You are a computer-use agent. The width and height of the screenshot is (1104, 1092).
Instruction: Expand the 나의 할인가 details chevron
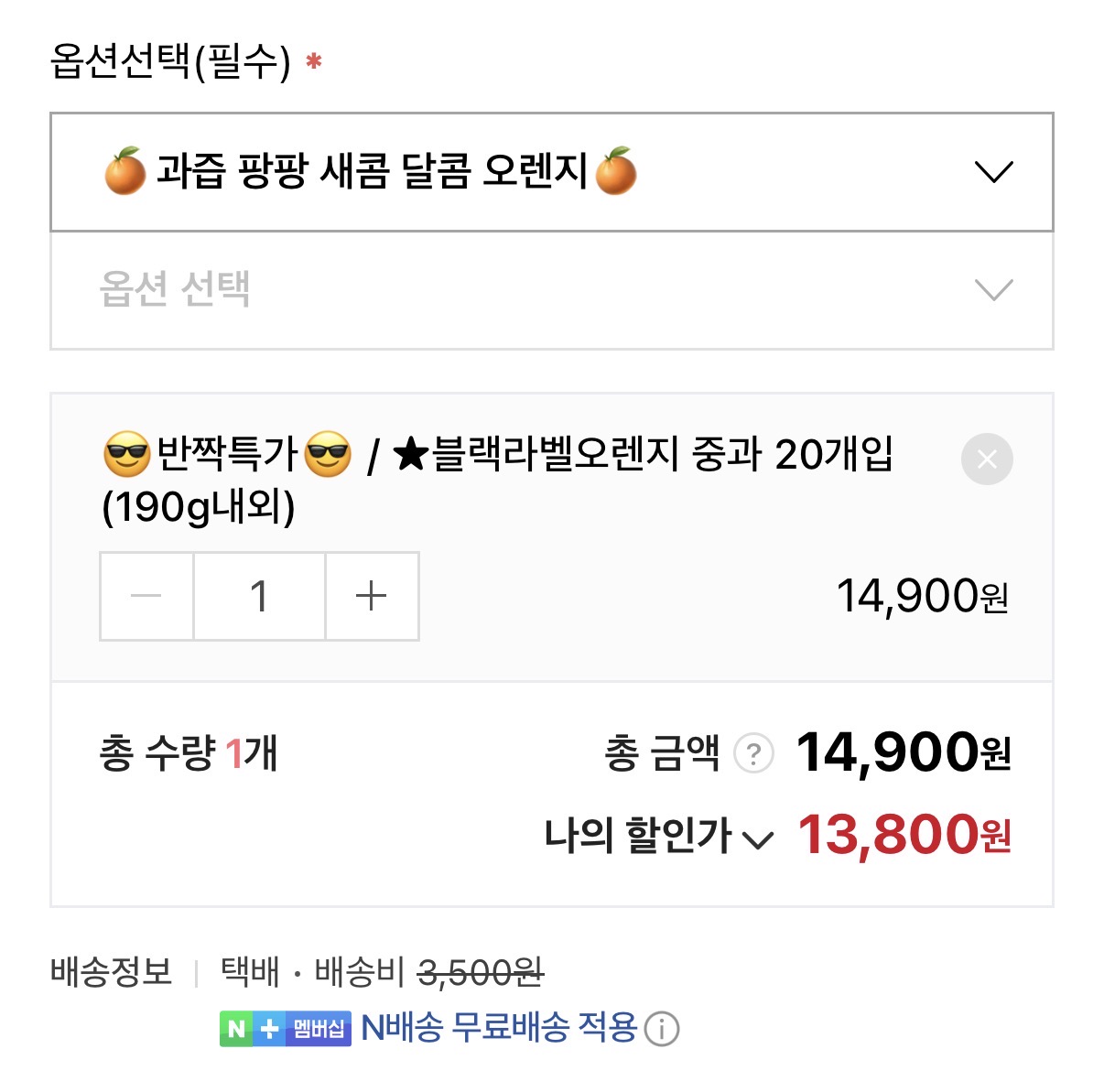(758, 839)
